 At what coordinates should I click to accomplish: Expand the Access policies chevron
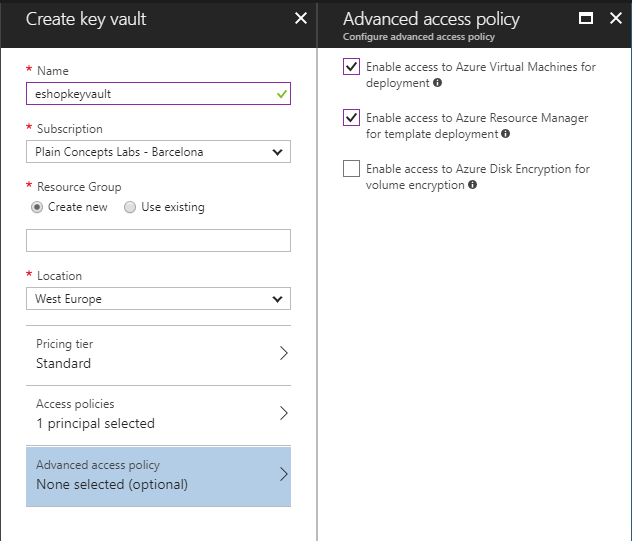click(x=283, y=413)
